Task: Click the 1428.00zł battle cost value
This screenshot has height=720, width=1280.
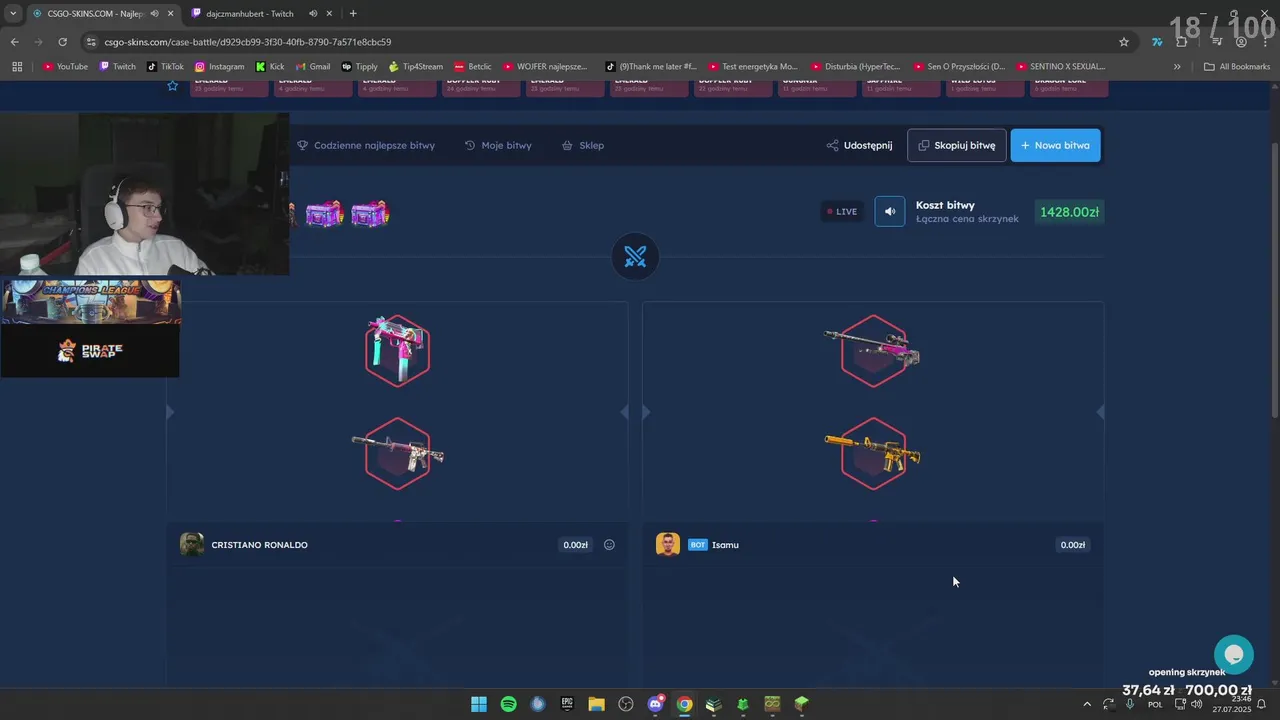Action: point(1069,212)
